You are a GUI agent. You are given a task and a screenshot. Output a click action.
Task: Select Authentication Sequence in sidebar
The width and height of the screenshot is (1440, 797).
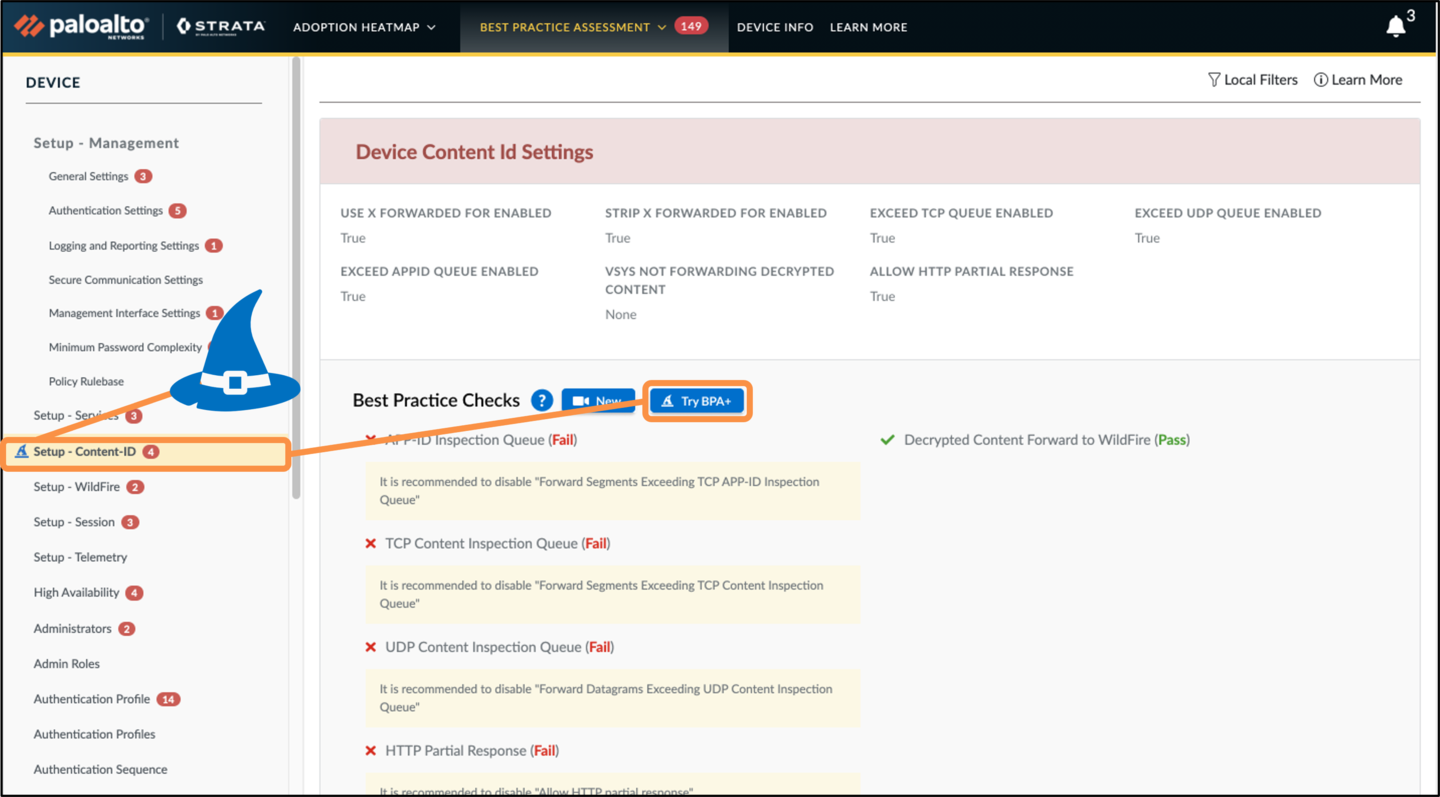(100, 769)
